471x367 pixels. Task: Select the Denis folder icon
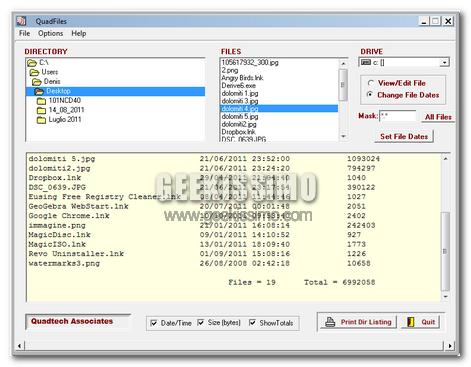tap(37, 82)
